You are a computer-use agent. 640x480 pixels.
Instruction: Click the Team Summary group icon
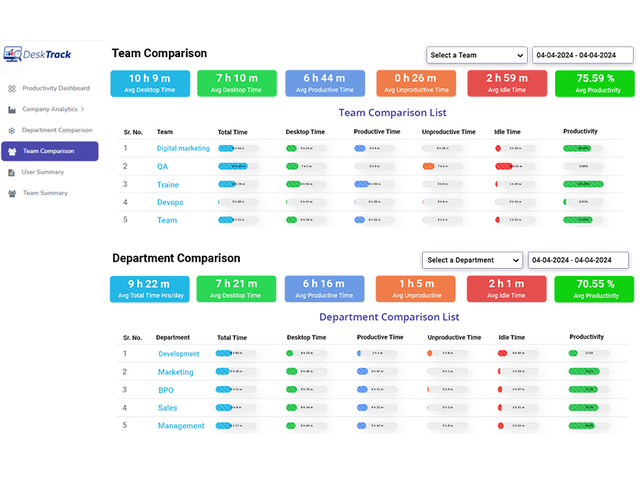(x=11, y=193)
